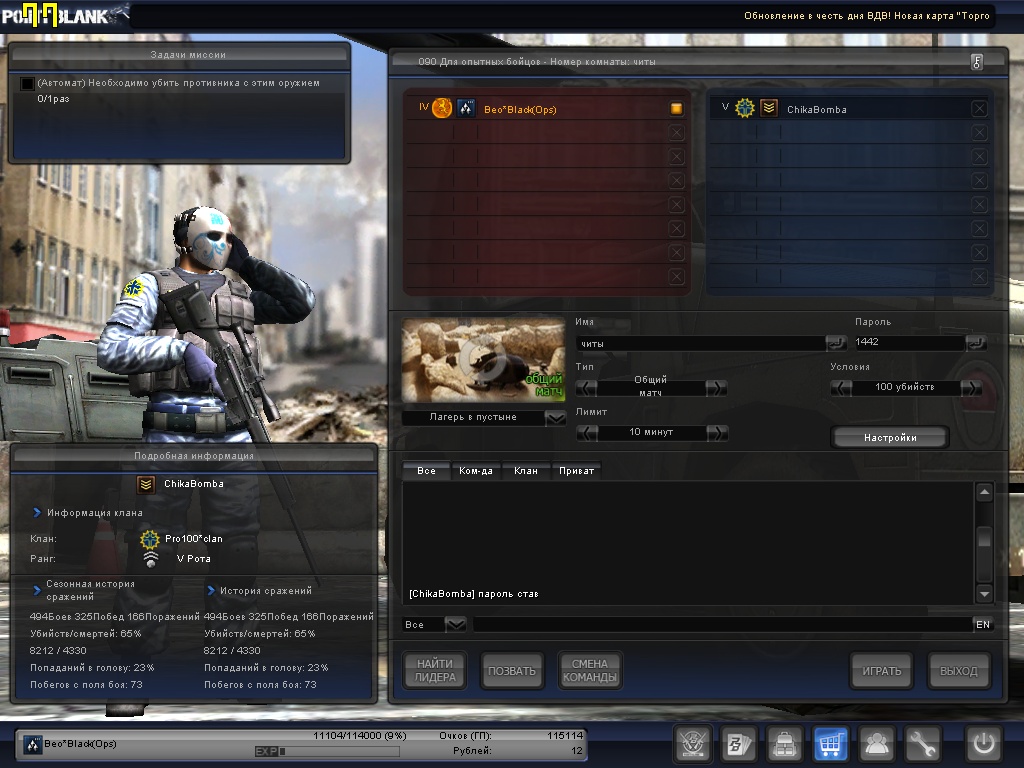This screenshot has height=768, width=1024.
Task: Open the chat channel dropdown "Все"
Action: click(x=455, y=625)
